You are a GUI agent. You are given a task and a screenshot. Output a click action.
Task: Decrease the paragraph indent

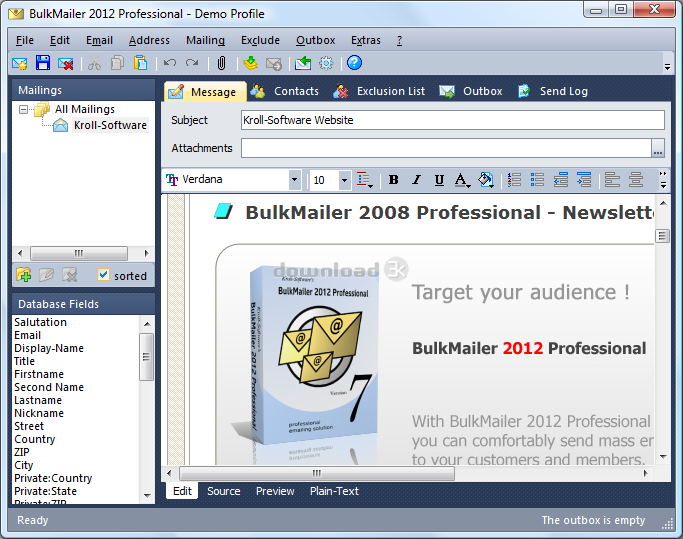coord(561,180)
